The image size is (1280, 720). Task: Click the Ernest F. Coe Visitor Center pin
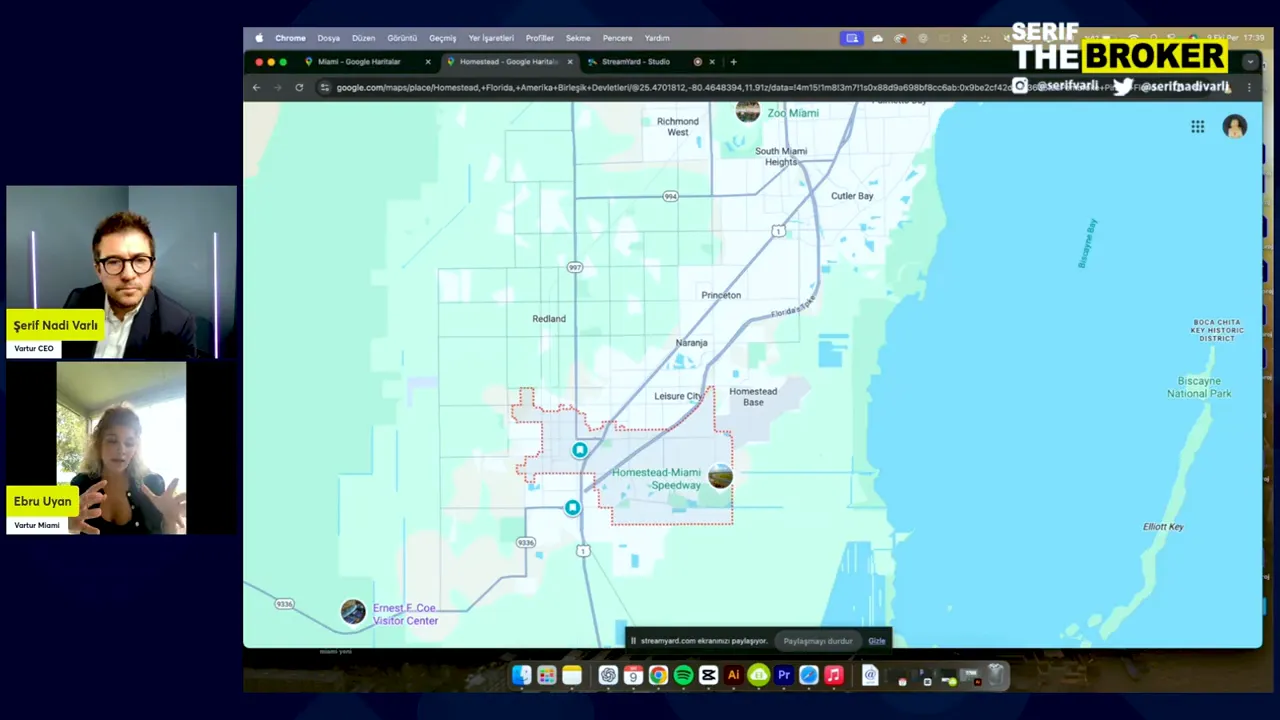pyautogui.click(x=353, y=612)
